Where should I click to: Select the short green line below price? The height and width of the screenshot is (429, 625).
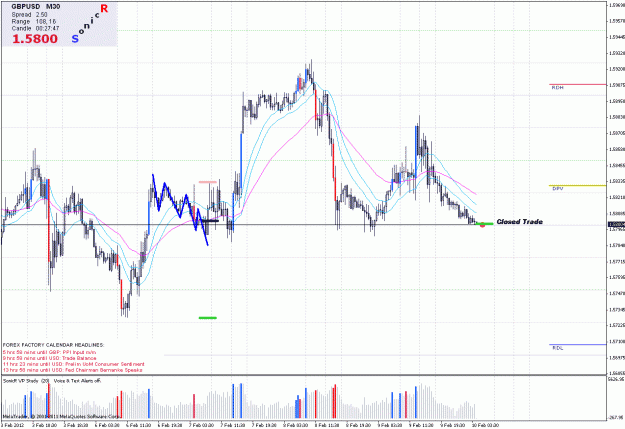(207, 318)
